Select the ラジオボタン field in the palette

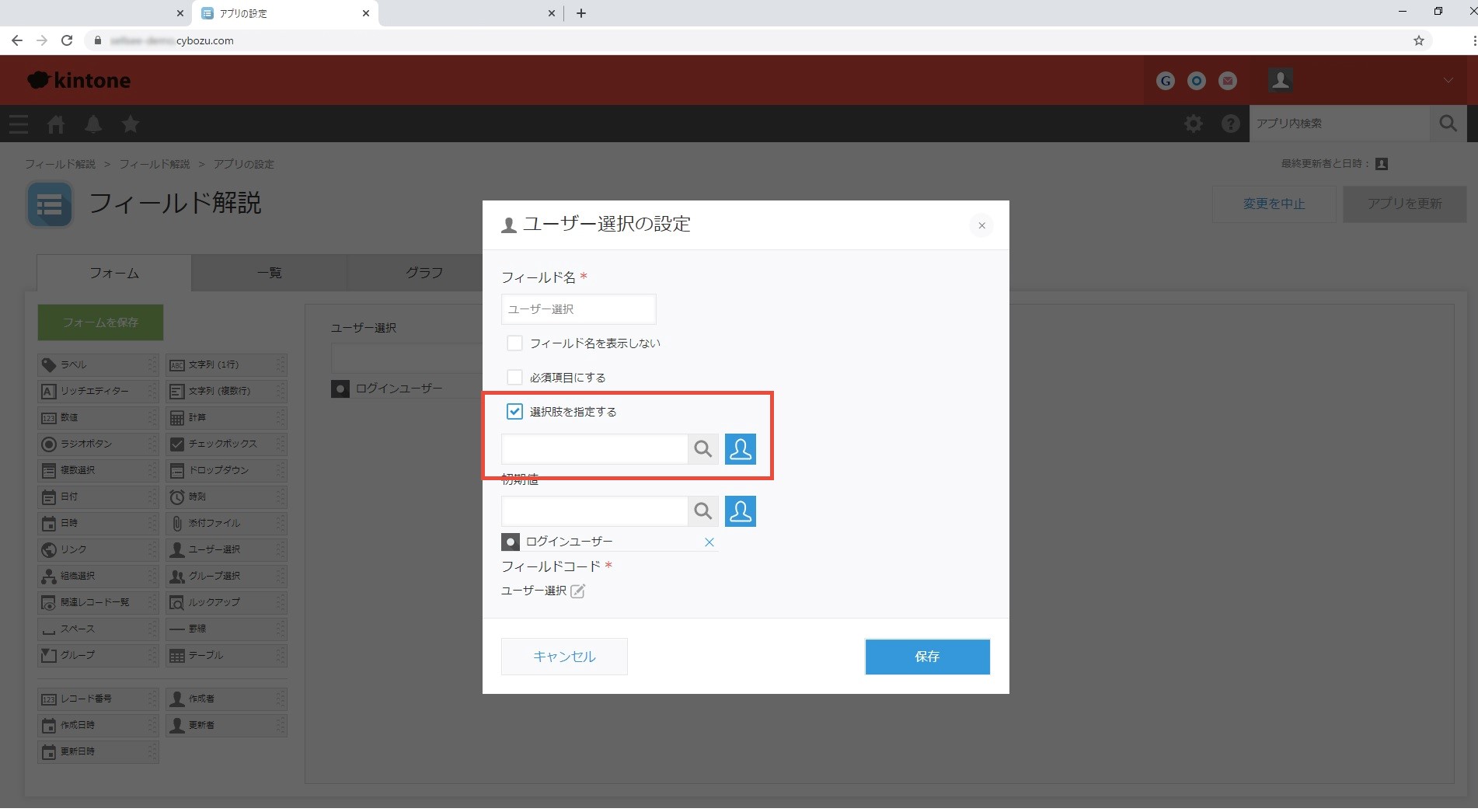click(x=98, y=444)
